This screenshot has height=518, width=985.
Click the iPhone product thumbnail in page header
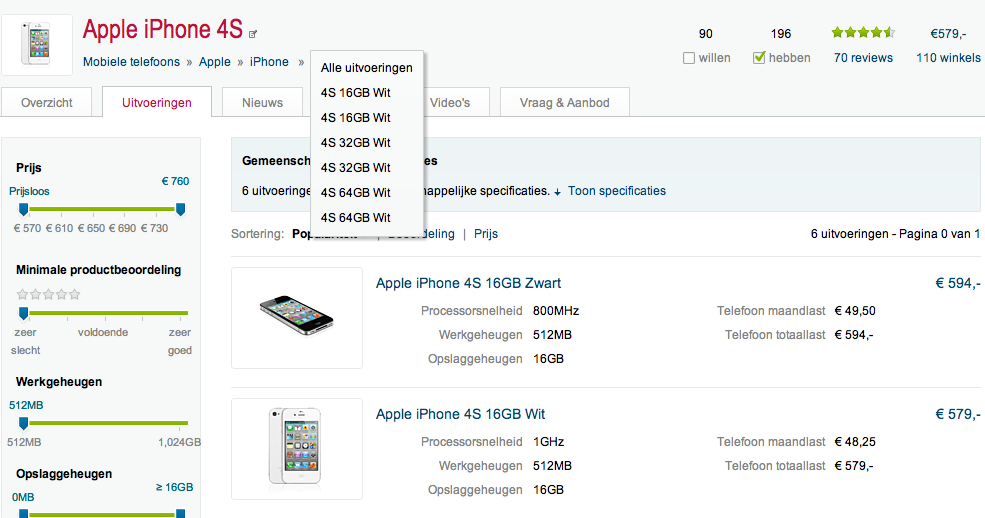[x=37, y=45]
